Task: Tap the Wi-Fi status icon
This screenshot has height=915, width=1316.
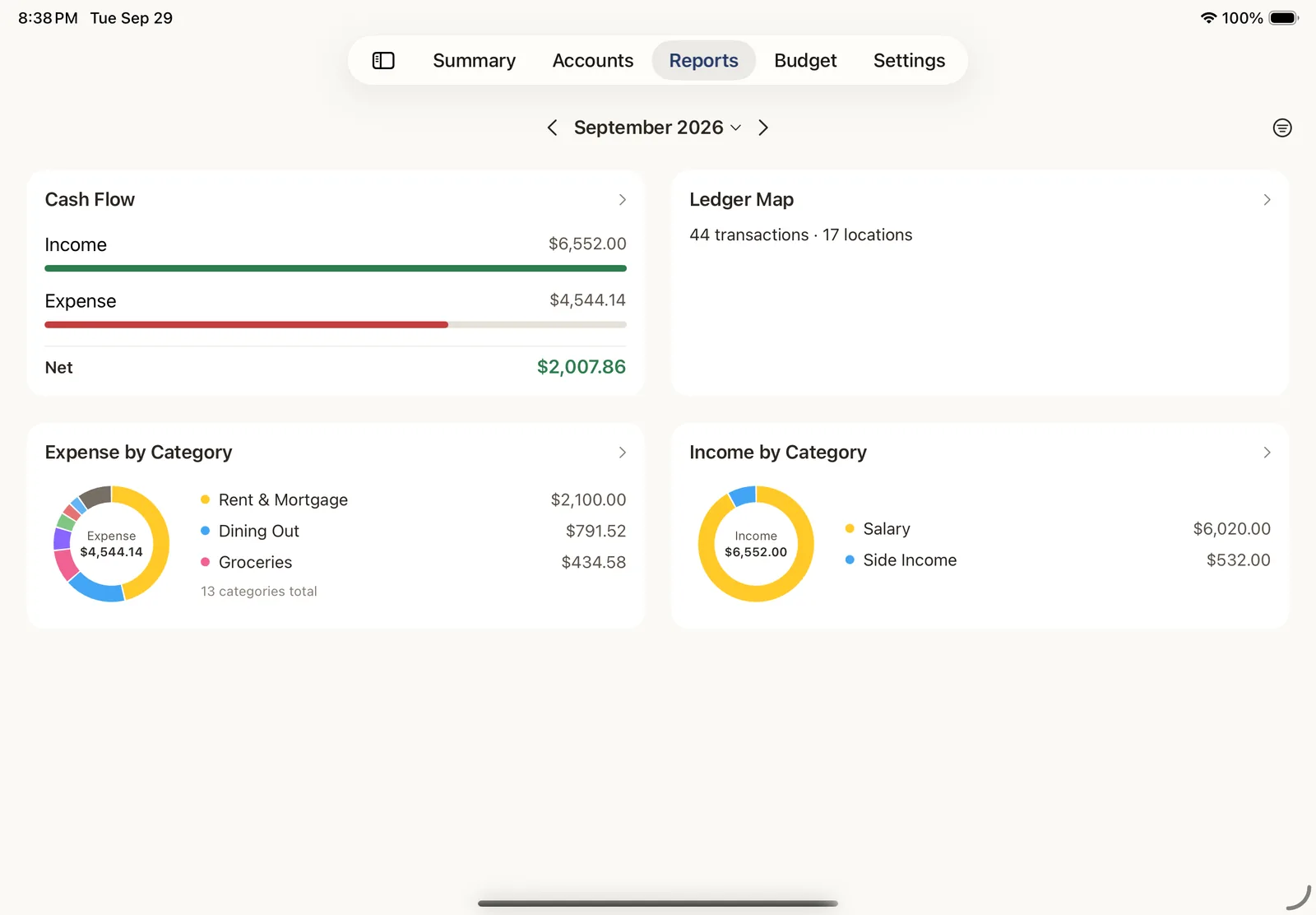Action: pyautogui.click(x=1208, y=17)
